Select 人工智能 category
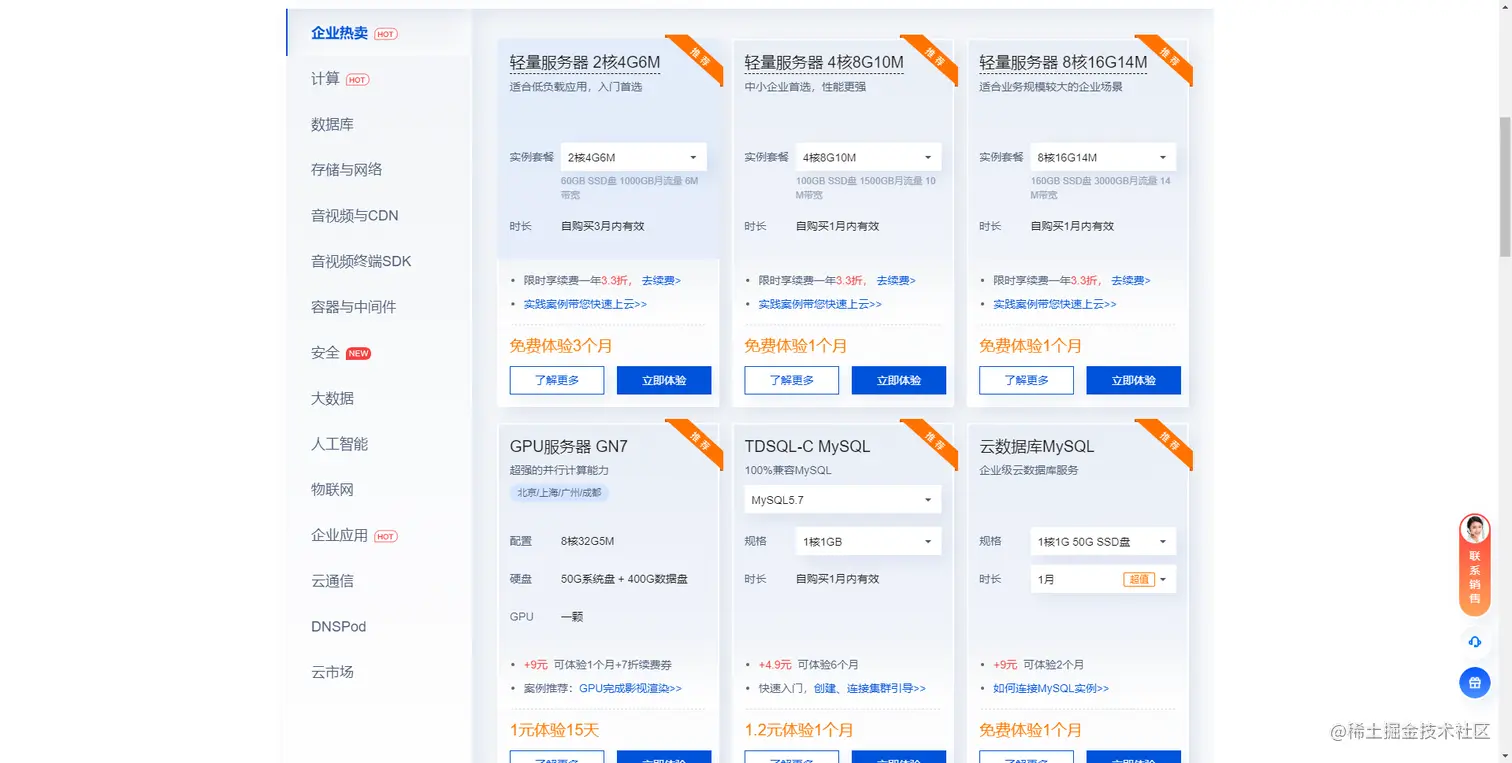 (339, 444)
